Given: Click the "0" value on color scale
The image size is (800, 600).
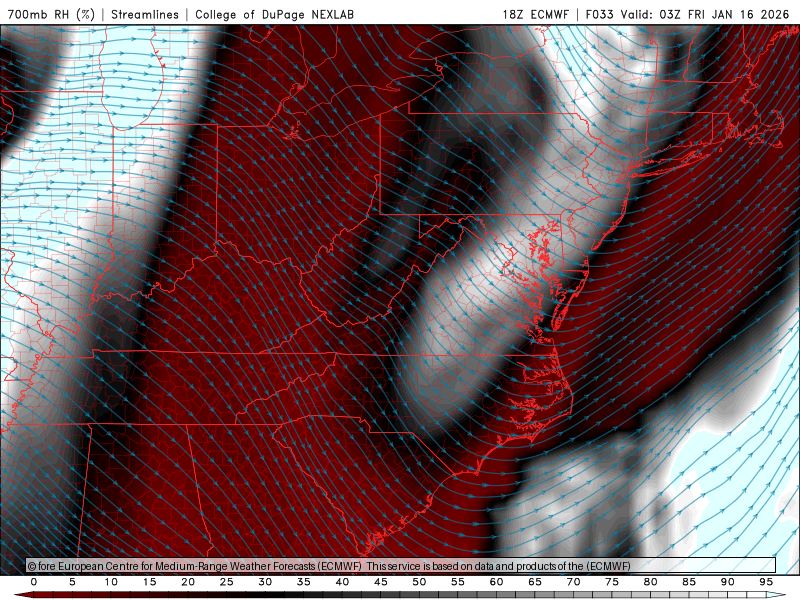Looking at the screenshot, I should (34, 582).
